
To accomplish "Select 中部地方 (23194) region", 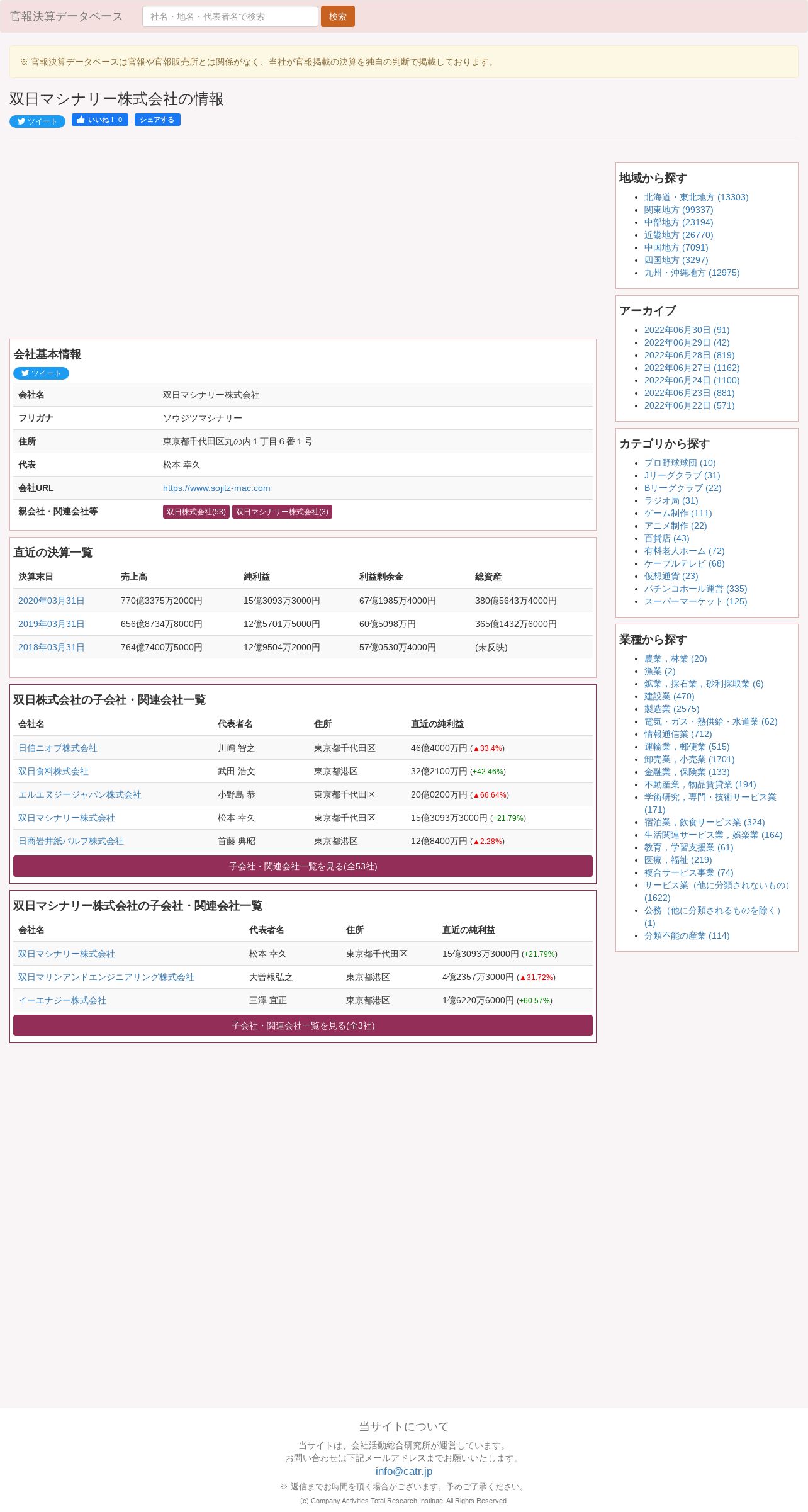I will pos(679,222).
